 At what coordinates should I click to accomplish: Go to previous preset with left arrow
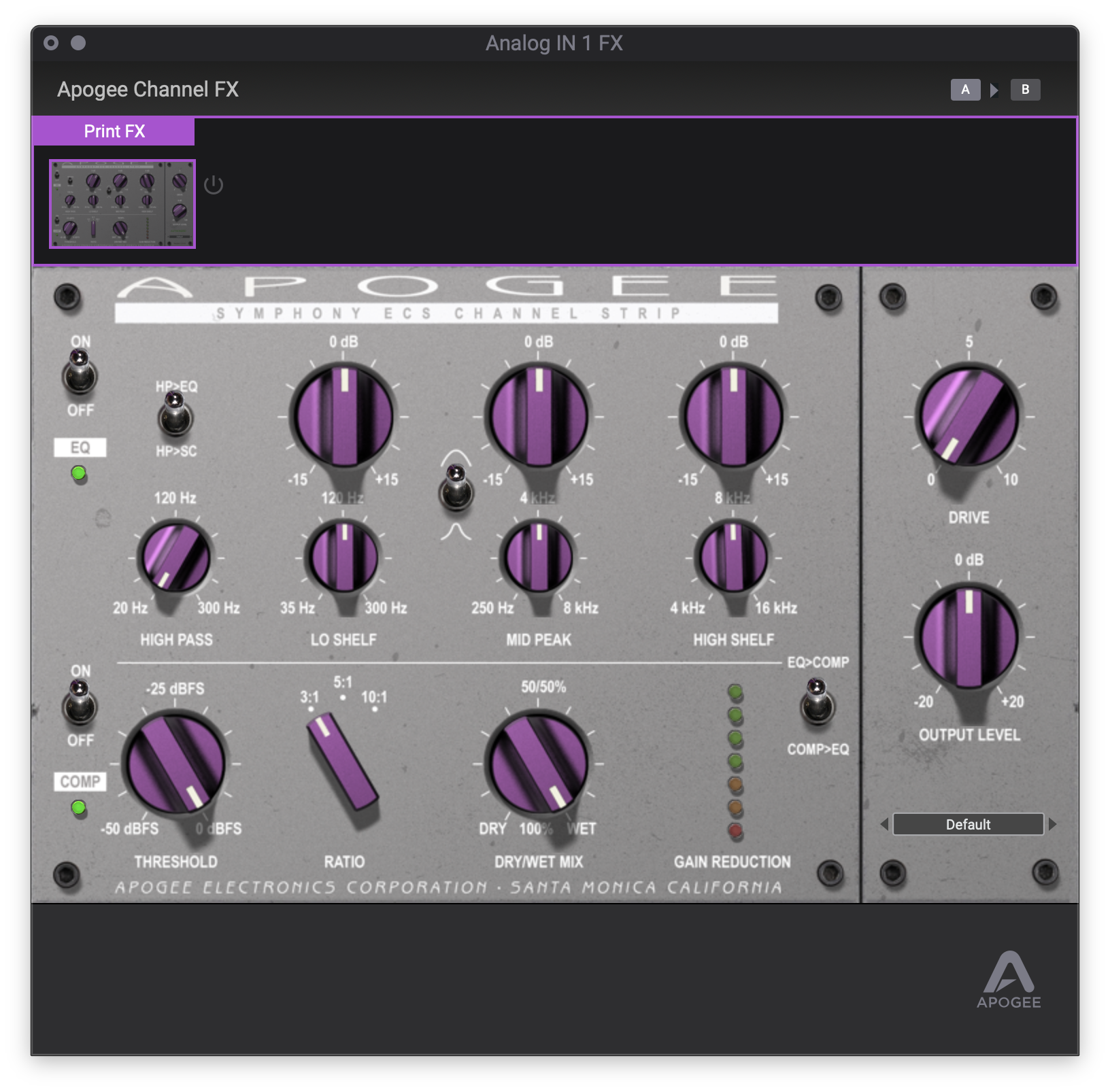coord(884,824)
